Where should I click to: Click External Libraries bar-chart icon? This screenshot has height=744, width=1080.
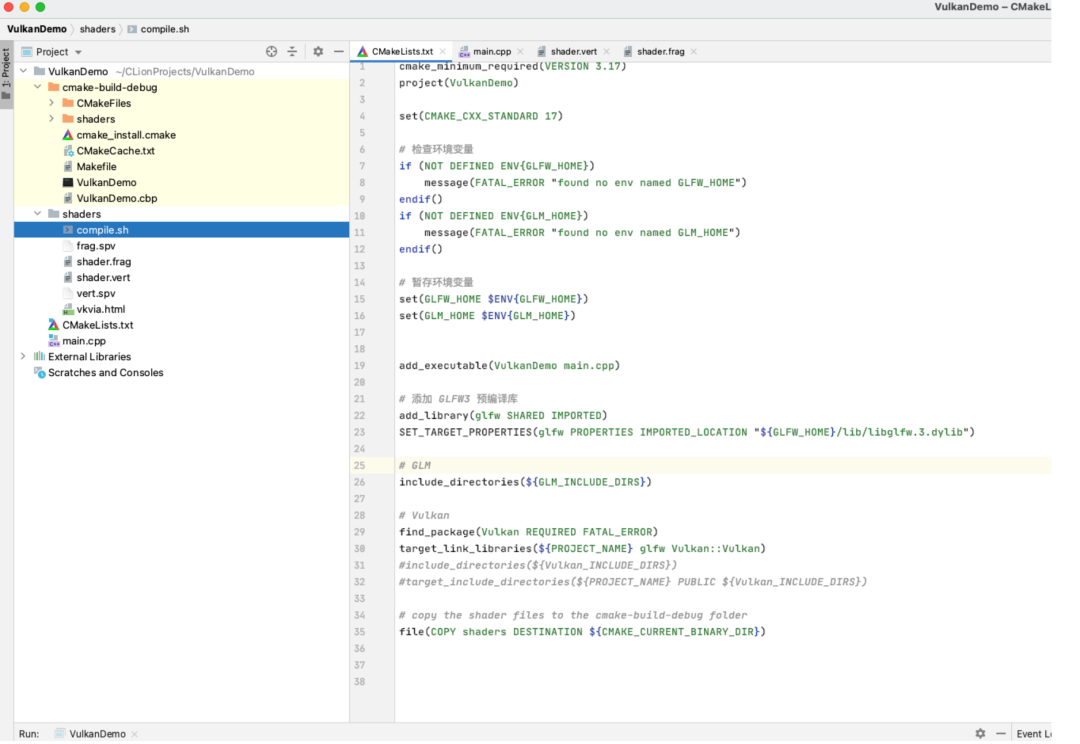point(39,356)
